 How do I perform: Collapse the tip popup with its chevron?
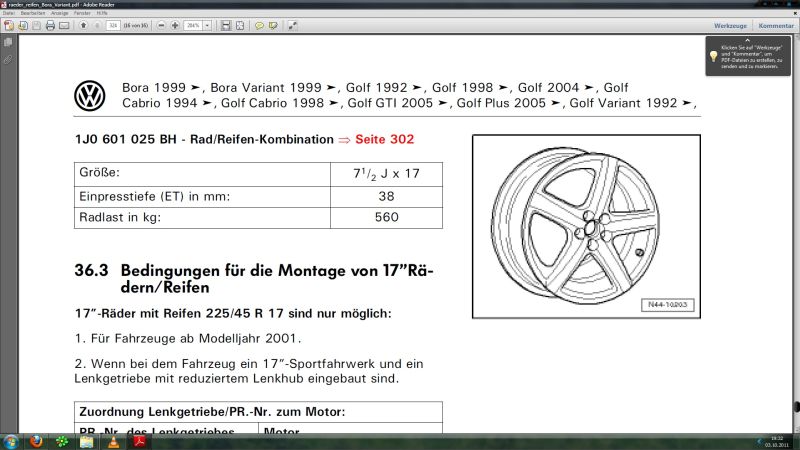coord(748,40)
